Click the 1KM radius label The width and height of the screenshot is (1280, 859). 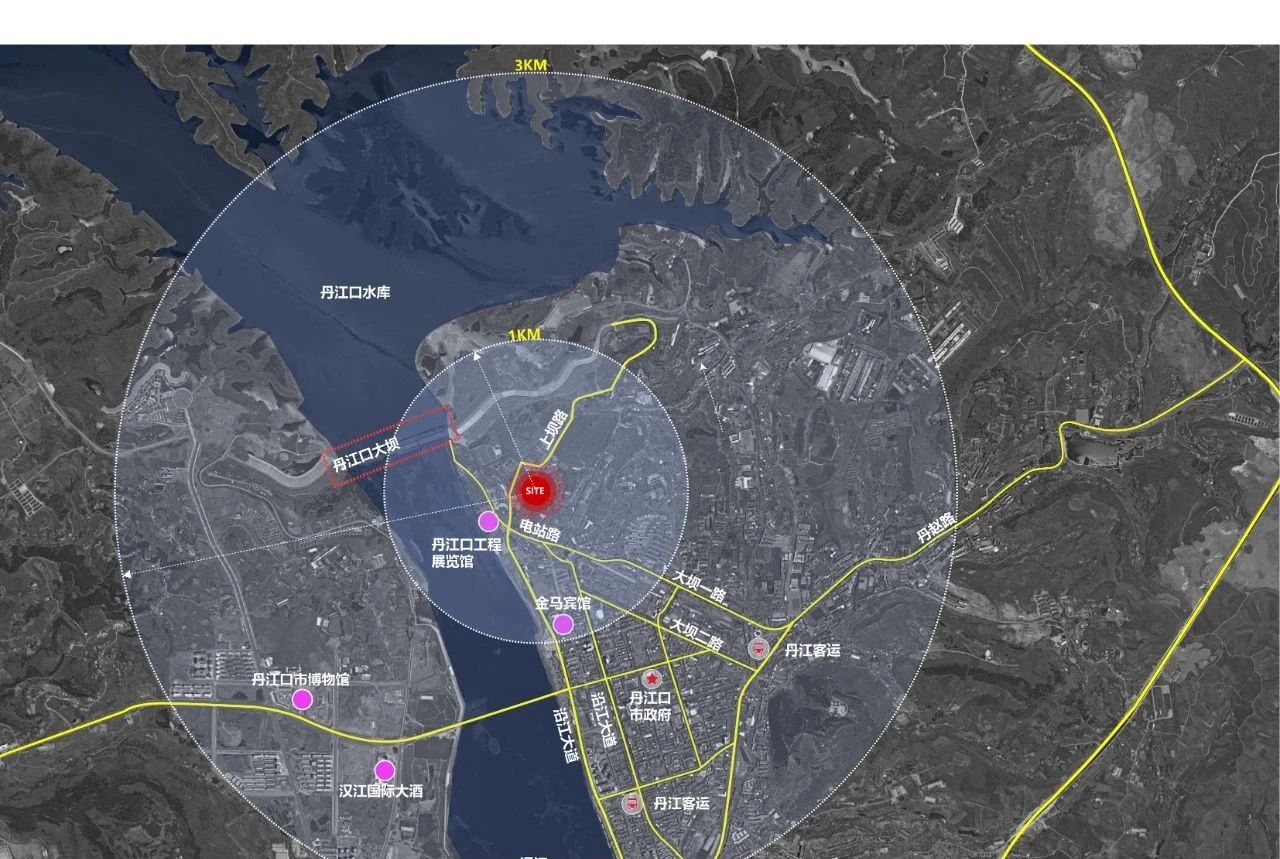[525, 336]
